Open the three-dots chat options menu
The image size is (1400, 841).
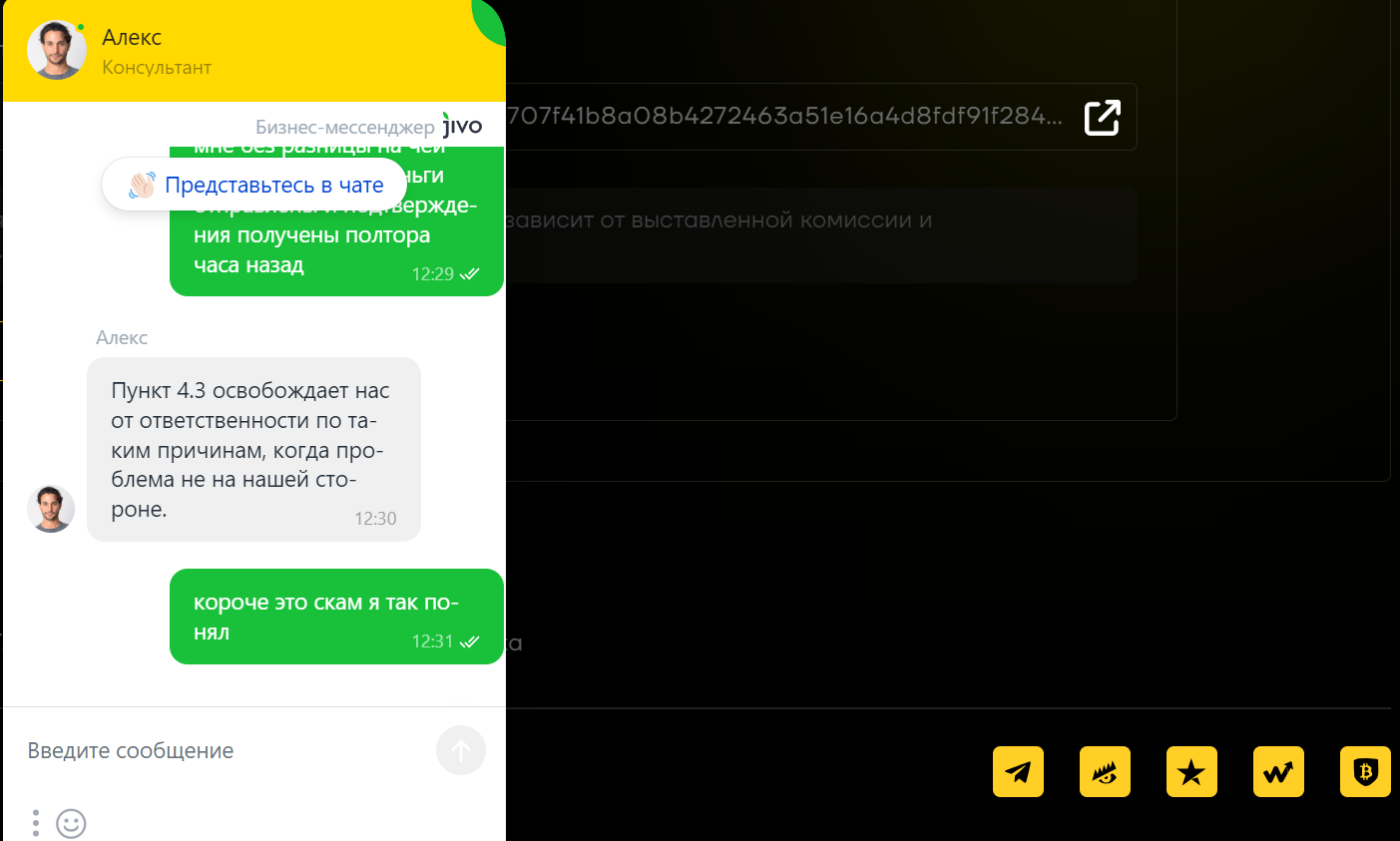36,823
